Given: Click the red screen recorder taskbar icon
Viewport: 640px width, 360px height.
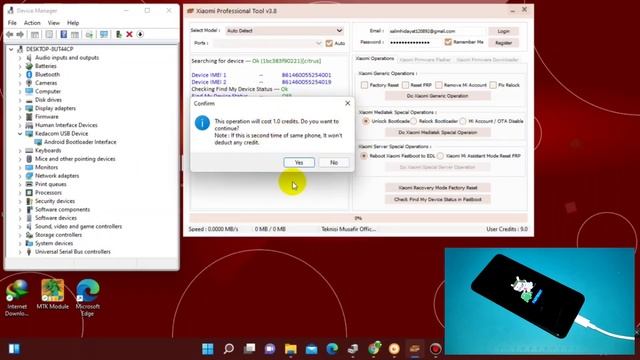Looking at the screenshot, I should point(436,349).
